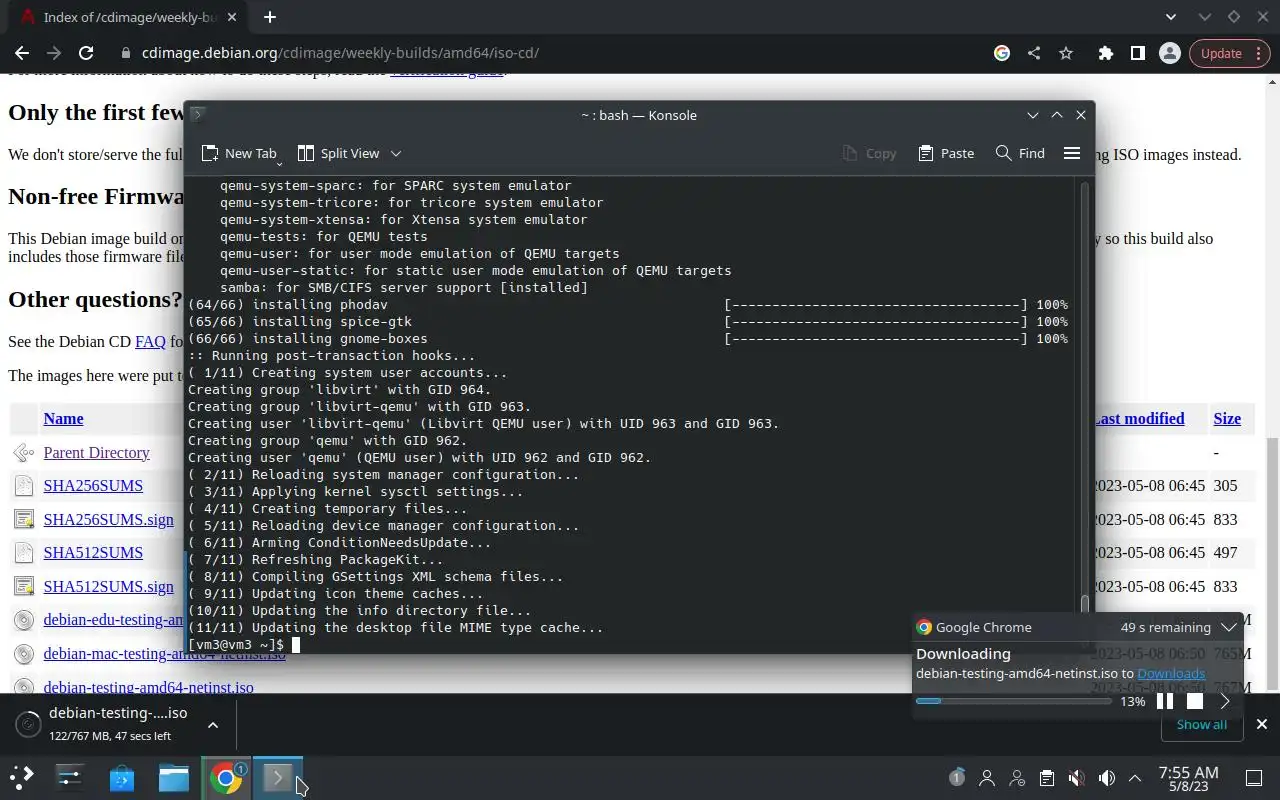1280x800 pixels.
Task: Reload the Debian index page
Action: pyautogui.click(x=86, y=53)
